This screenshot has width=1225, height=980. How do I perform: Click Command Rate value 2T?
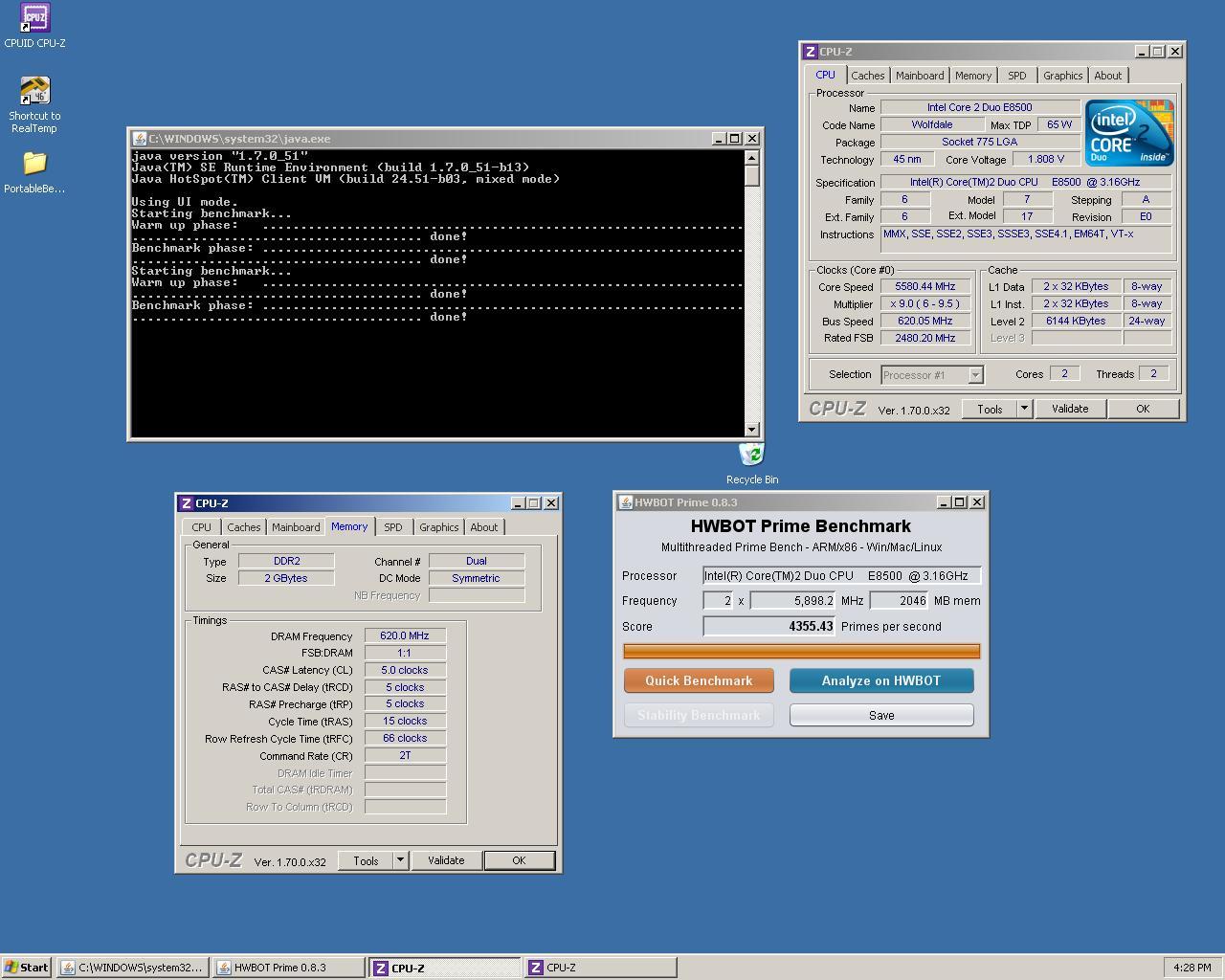405,755
